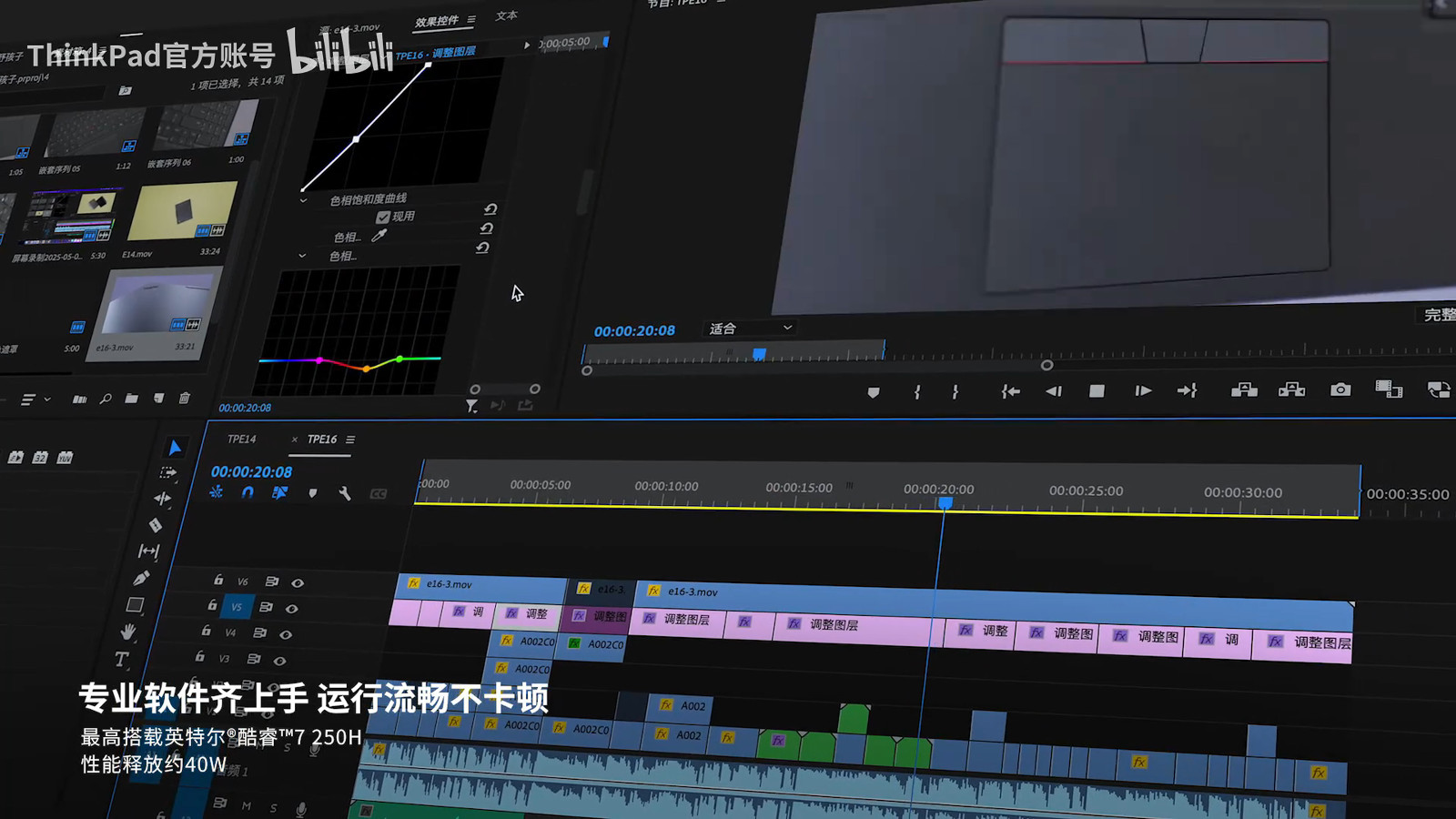
Task: Expand Effect Controls timeline view arrow
Action: 526,45
